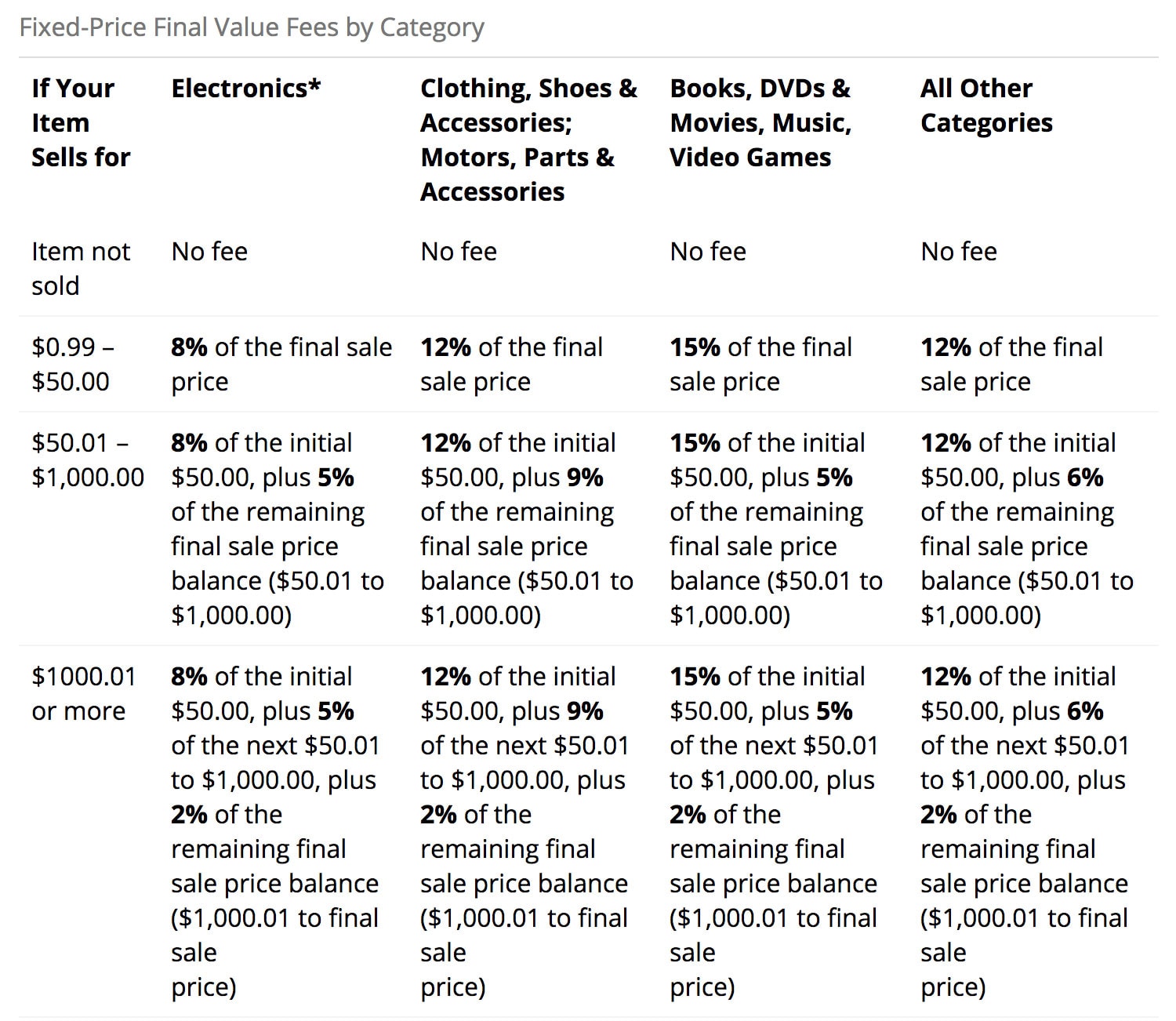This screenshot has width=1176, height=1021.
Task: Click Books 15% plus 5% top-tier cell
Action: (x=774, y=831)
